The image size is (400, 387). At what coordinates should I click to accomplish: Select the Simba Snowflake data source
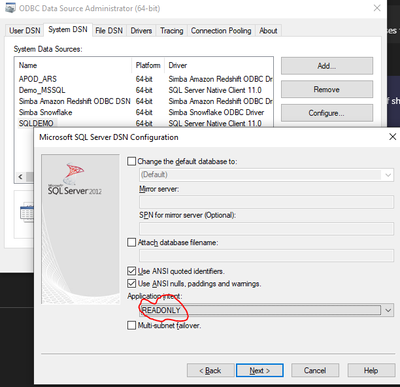(x=45, y=112)
